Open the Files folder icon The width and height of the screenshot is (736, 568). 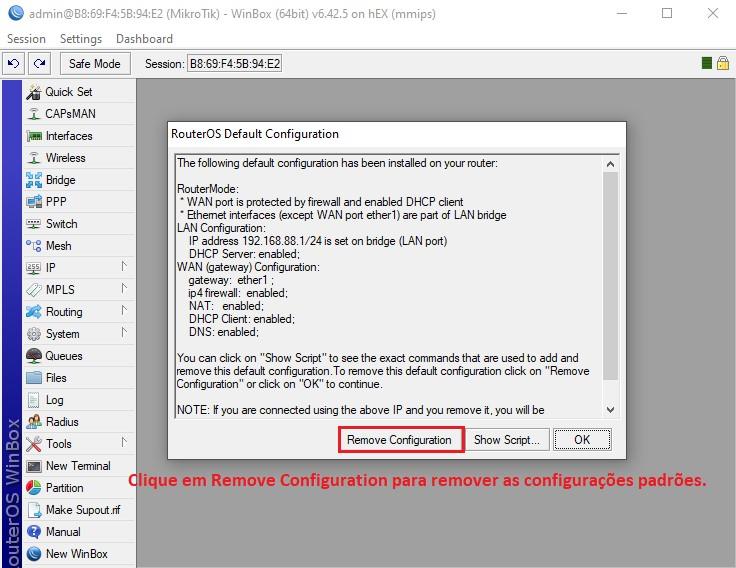(x=34, y=377)
